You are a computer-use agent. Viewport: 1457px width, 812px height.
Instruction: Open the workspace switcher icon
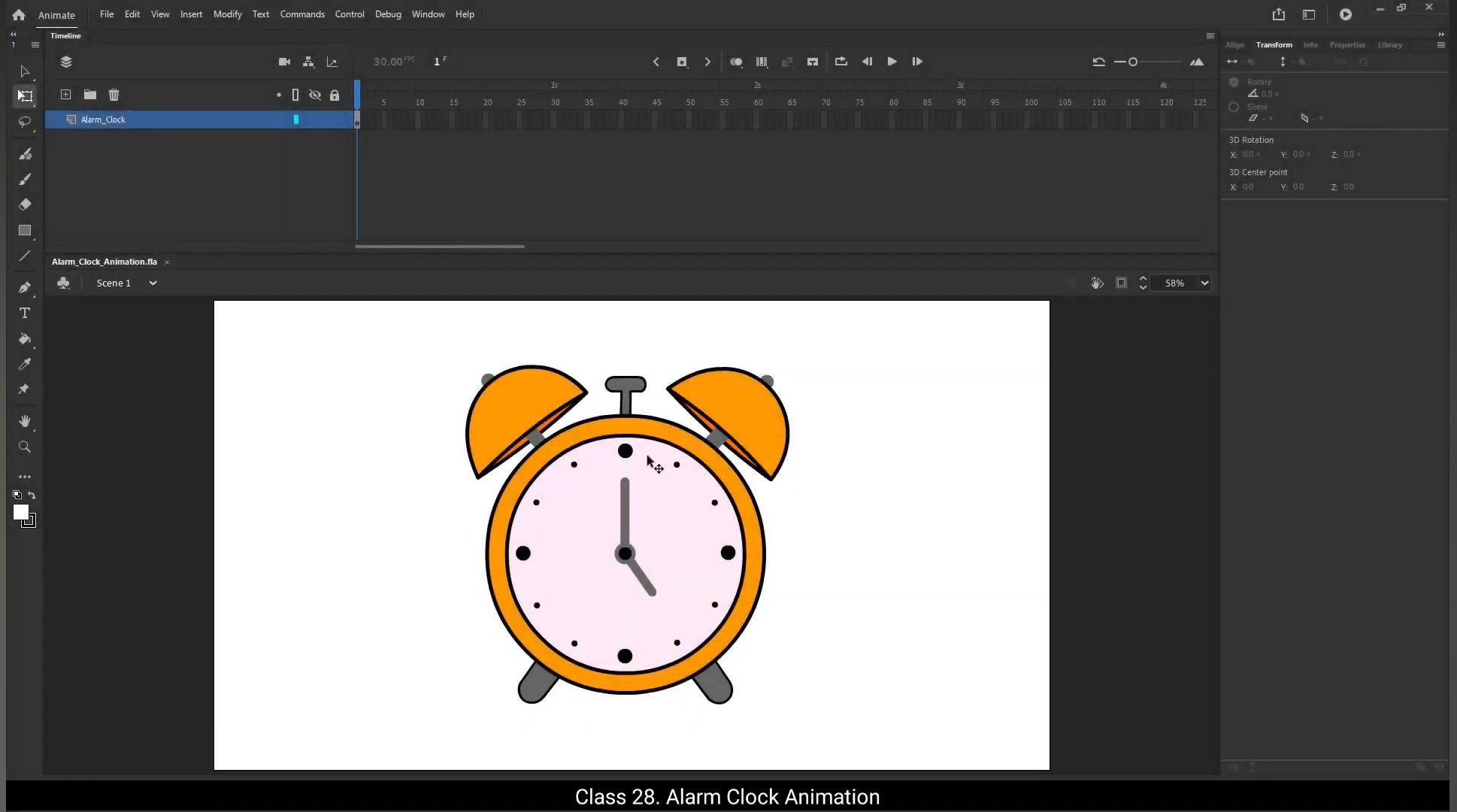pos(1309,14)
